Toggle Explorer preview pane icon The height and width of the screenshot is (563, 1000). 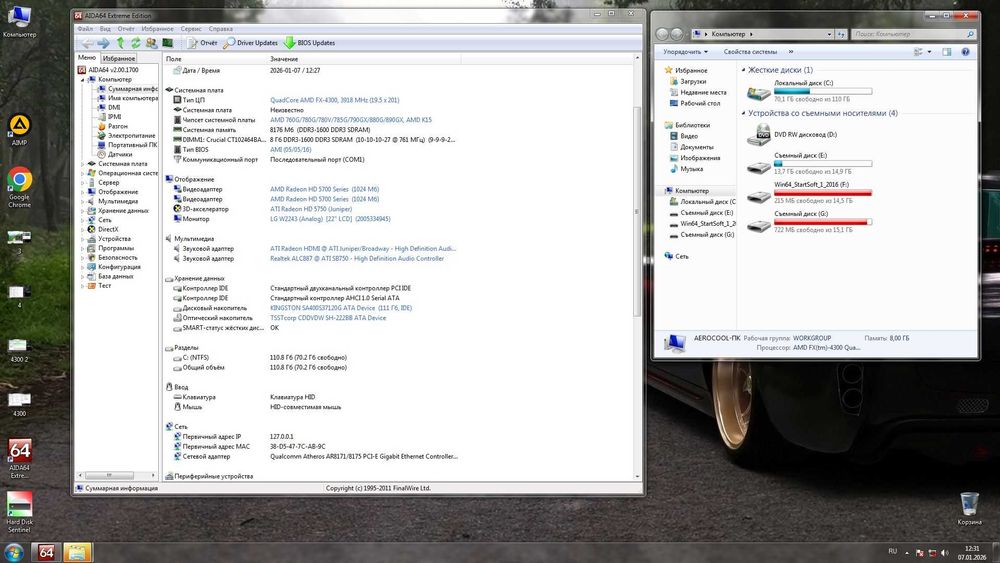[x=947, y=52]
